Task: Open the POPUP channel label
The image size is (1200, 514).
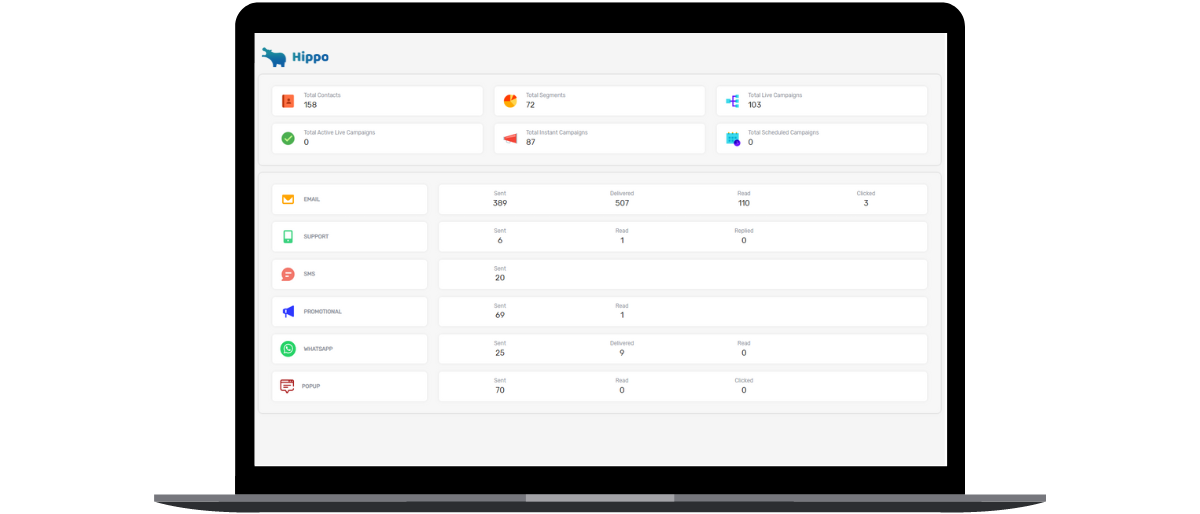Action: [x=311, y=386]
